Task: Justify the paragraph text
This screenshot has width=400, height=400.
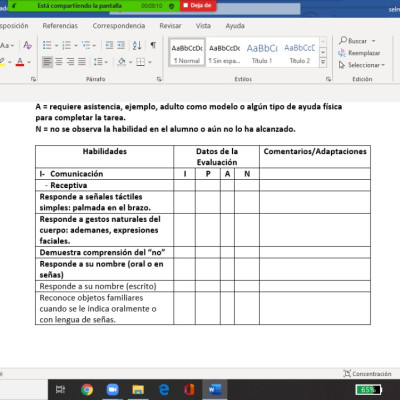Action: [x=82, y=62]
